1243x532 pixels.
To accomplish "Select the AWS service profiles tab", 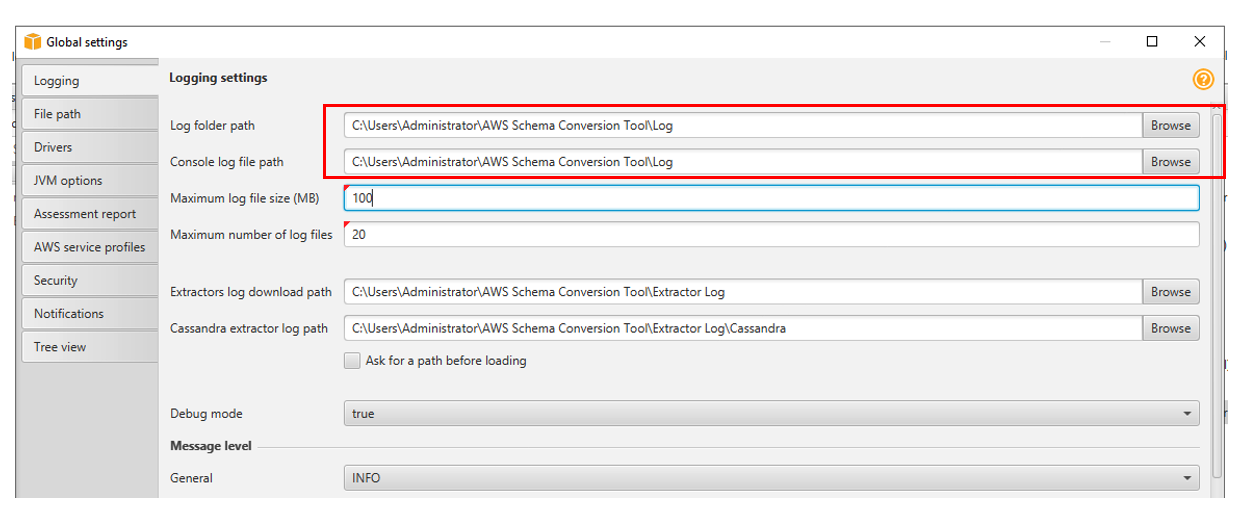I will (x=90, y=247).
